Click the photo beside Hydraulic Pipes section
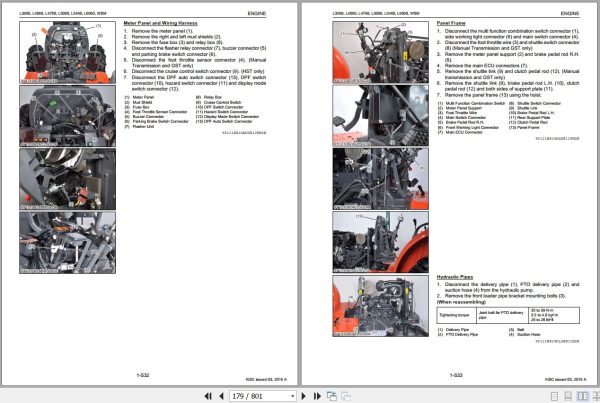This screenshot has width=600, height=403. 380,306
